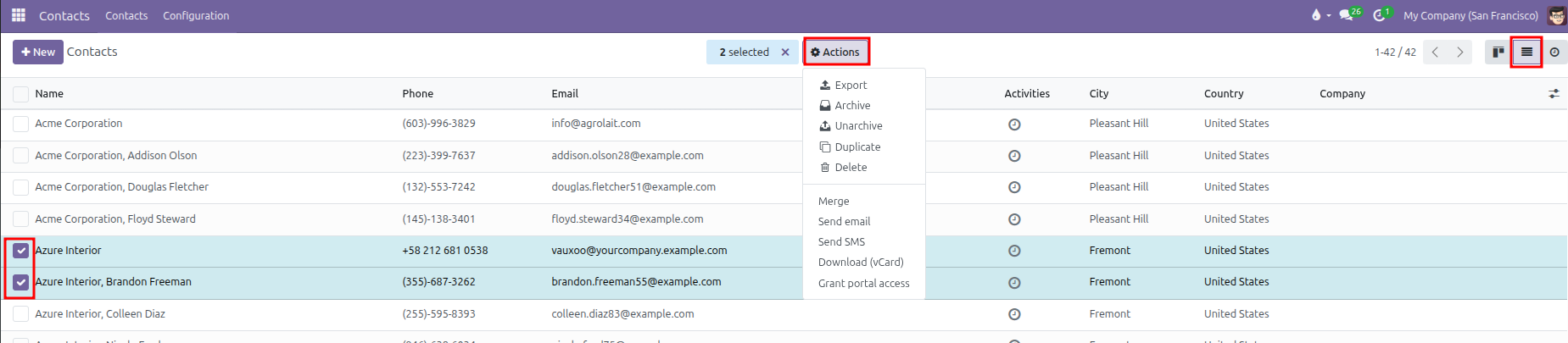
Task: Click email colleen.diaz83@example.com
Action: point(622,314)
